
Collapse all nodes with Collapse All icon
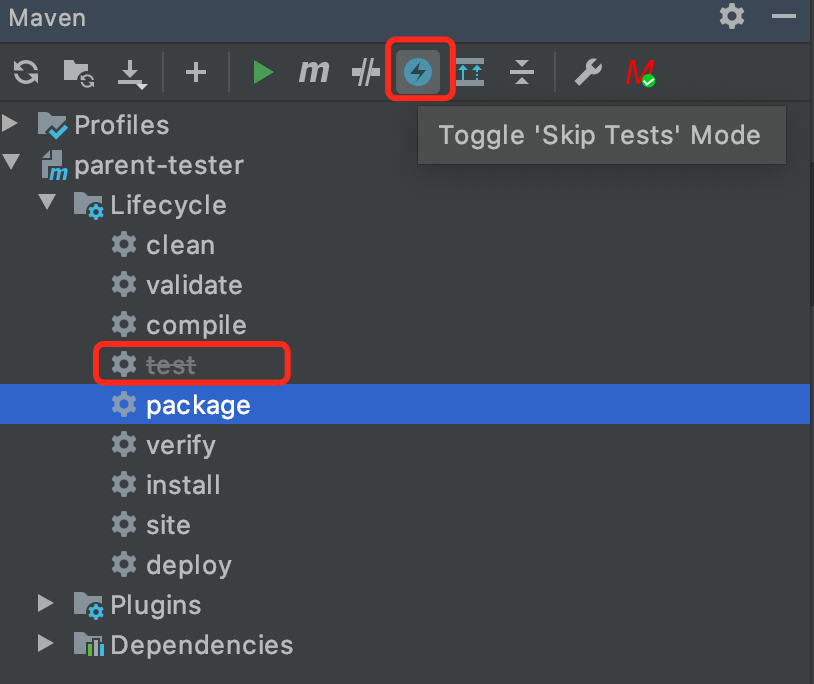521,71
